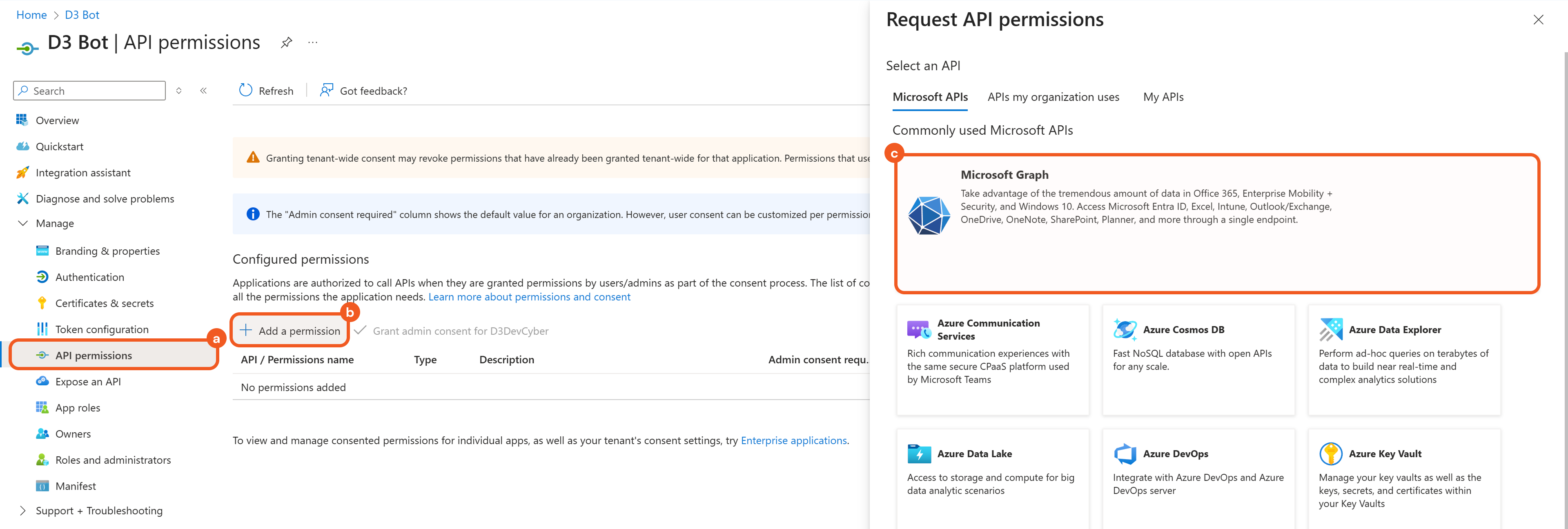Switch to APIs my organization uses tab
The image size is (1568, 529).
[x=1053, y=97]
